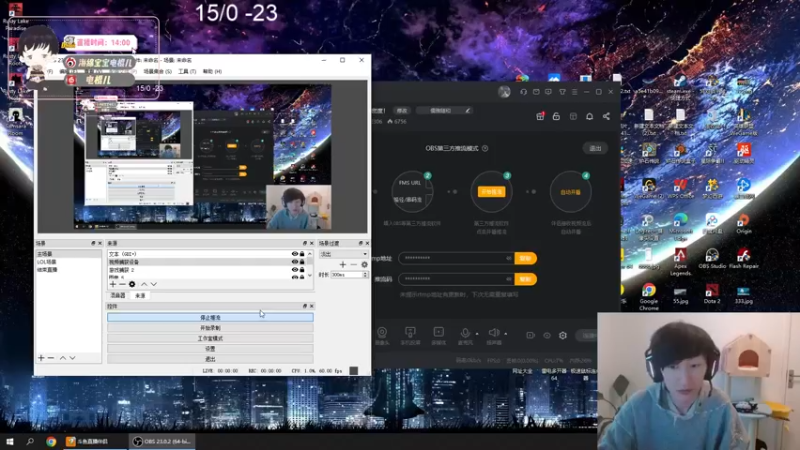Adjust transition duration 300ms stepper
This screenshot has height=450, width=800.
365,274
